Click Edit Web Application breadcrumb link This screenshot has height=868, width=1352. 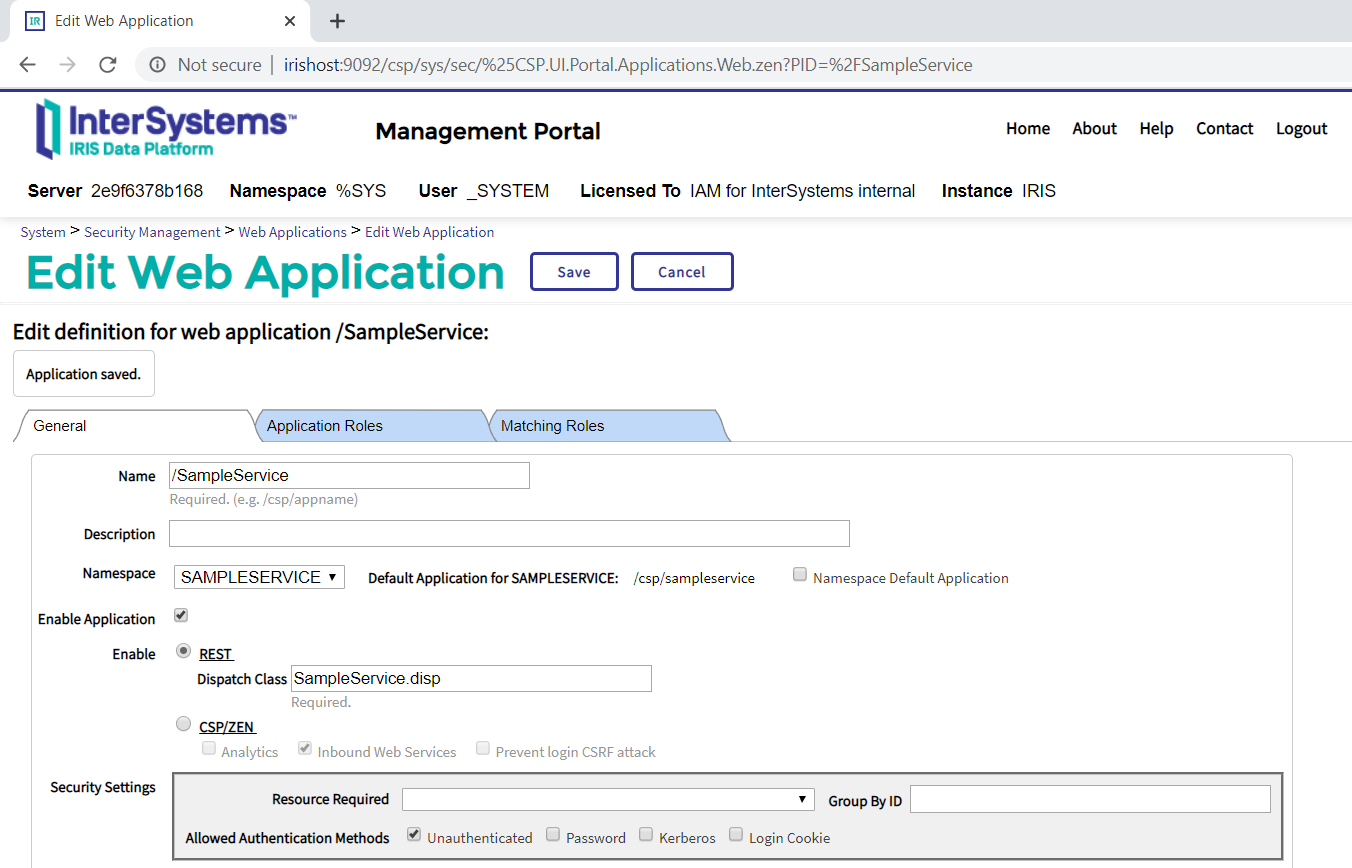(429, 232)
